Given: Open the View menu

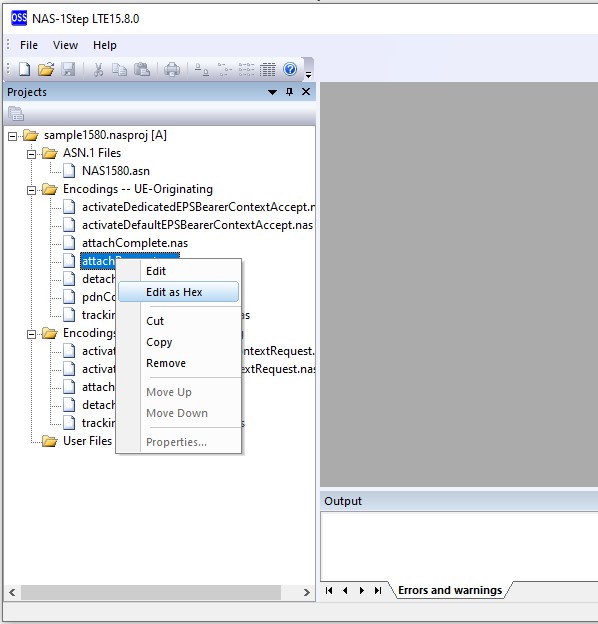Looking at the screenshot, I should coord(65,45).
